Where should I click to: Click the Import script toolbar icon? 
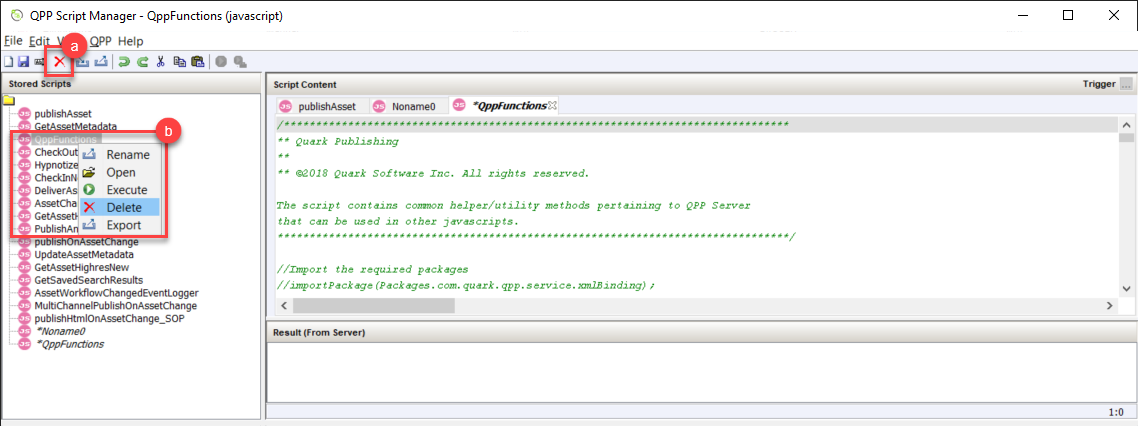[83, 62]
